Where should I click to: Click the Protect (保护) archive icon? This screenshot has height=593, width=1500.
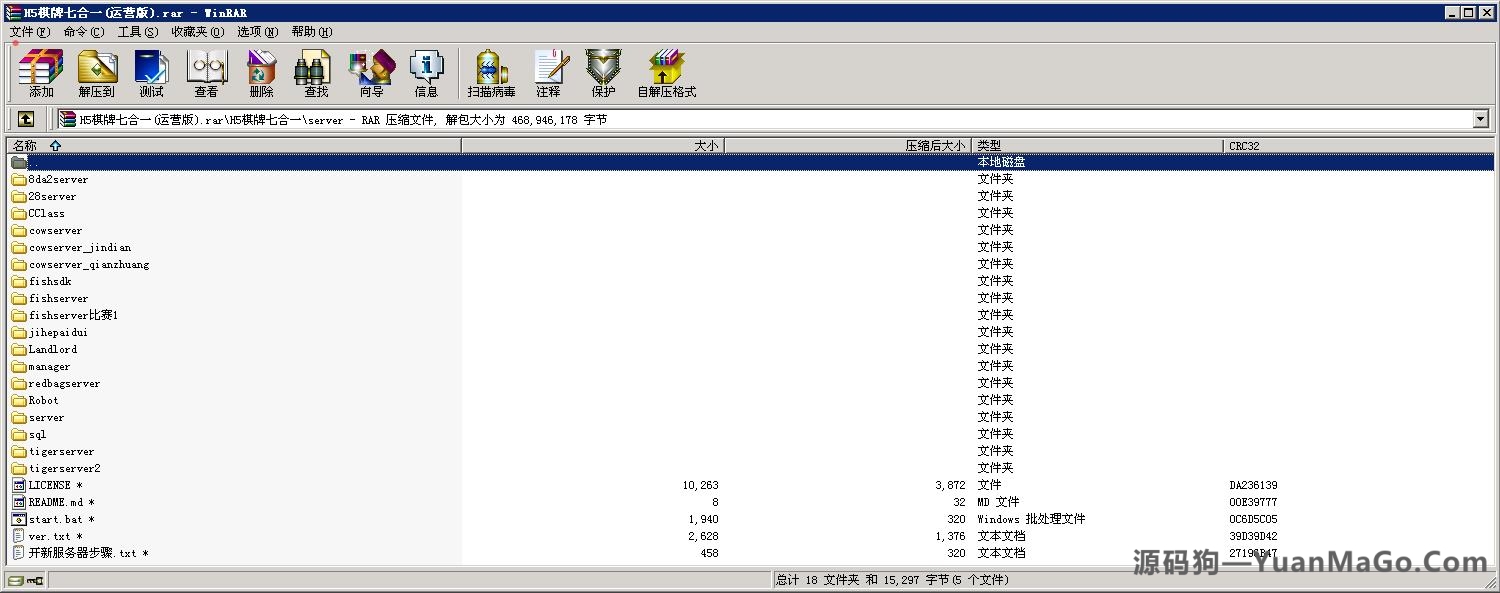click(x=603, y=73)
